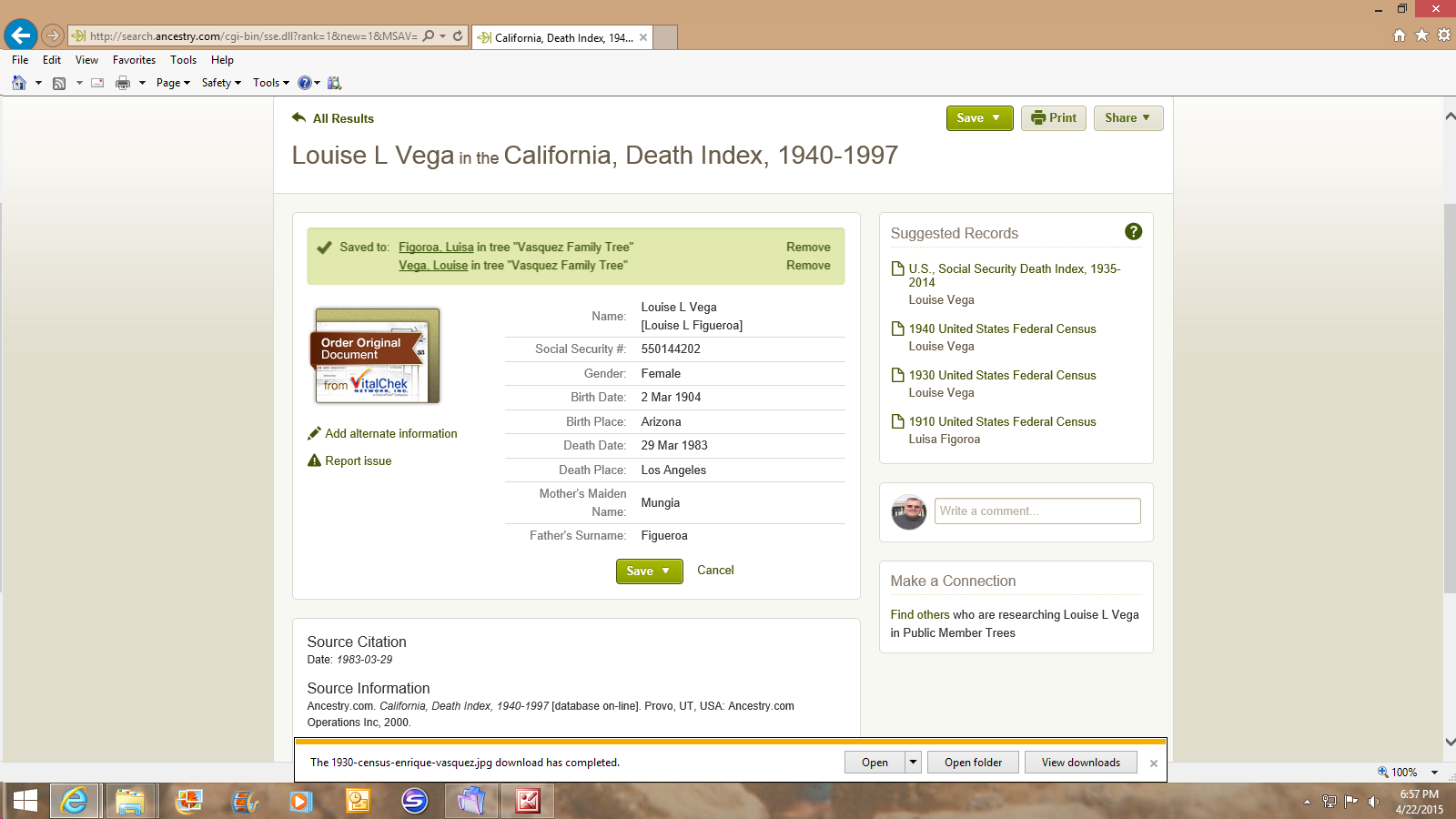Open the 1940 United States Federal Census link

1002,329
